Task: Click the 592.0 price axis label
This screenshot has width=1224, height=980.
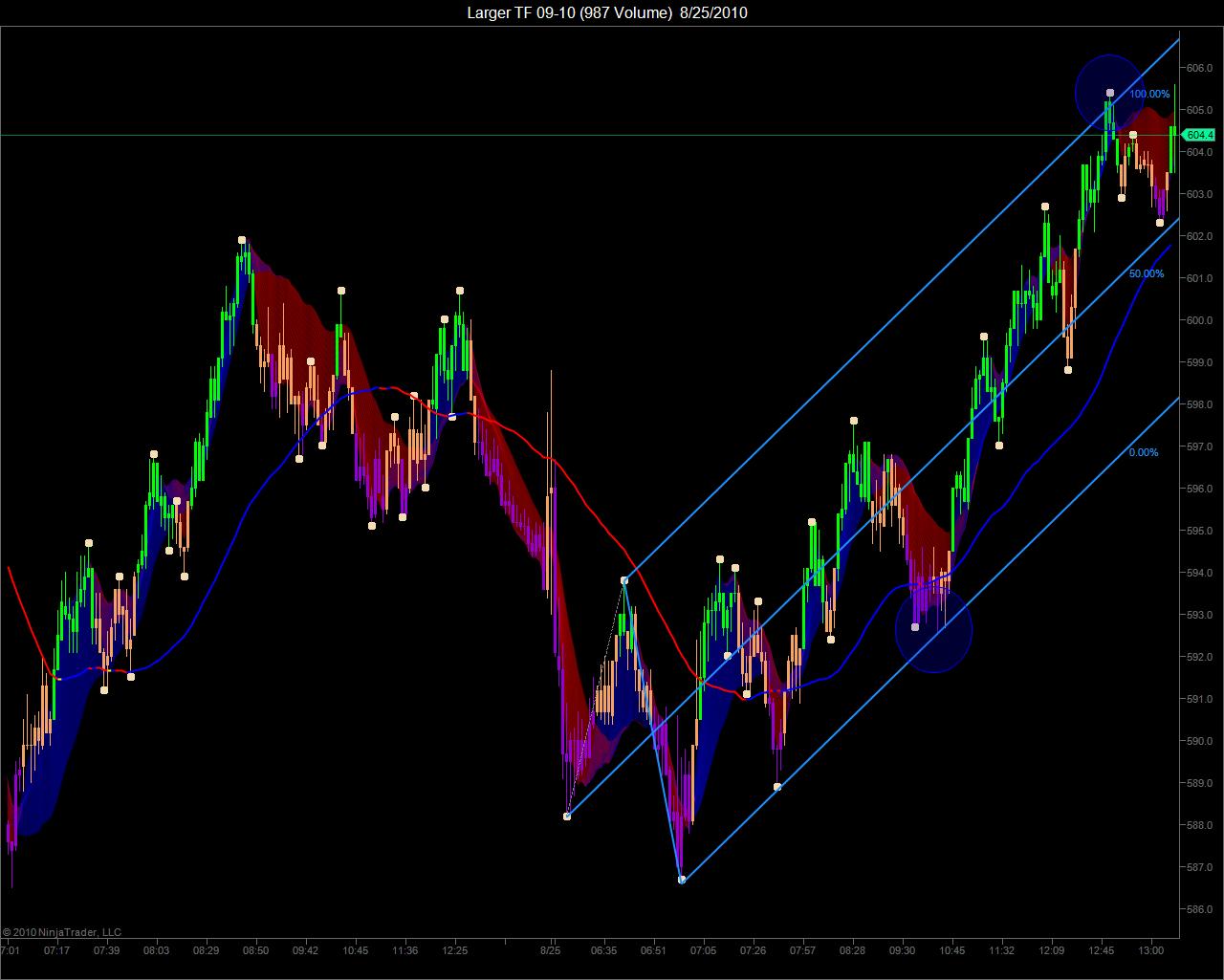Action: tap(1199, 657)
